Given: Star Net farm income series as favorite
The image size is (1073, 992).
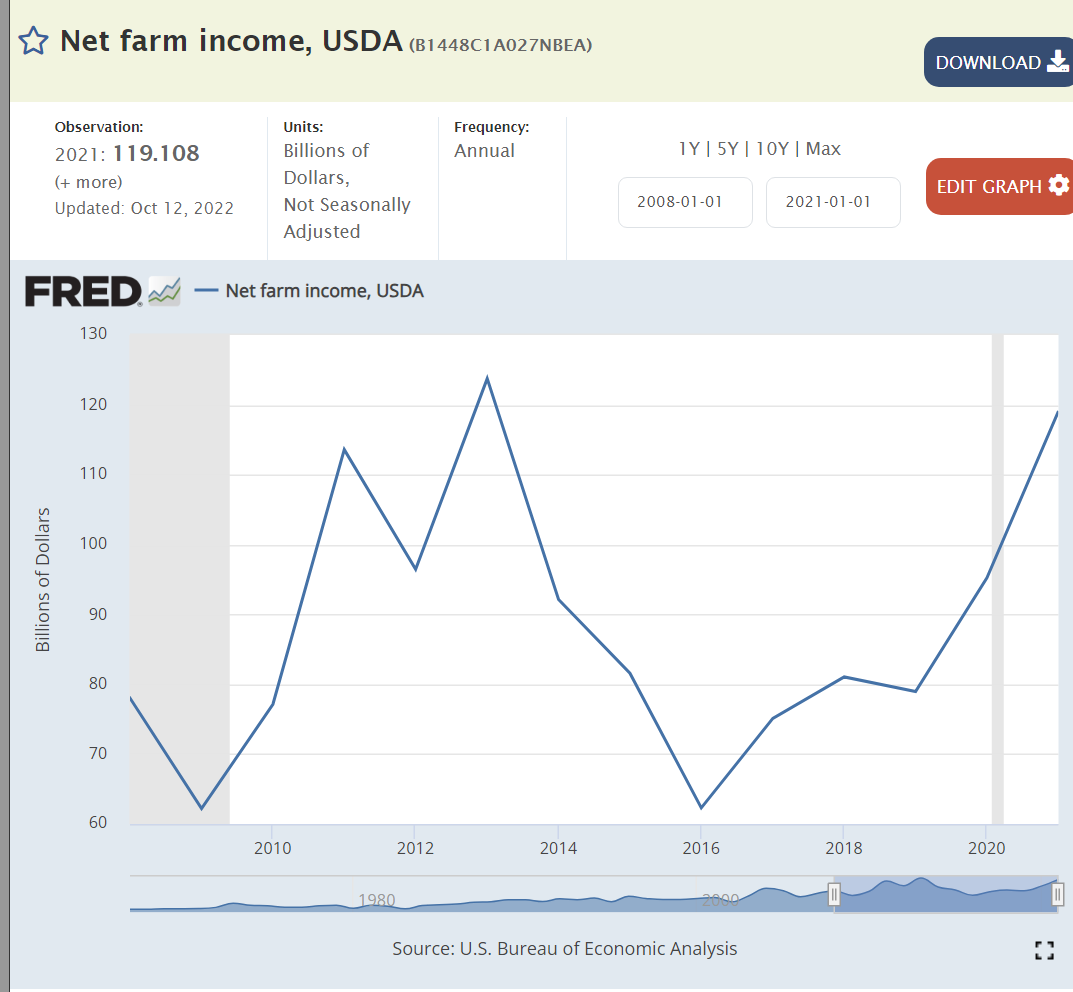Looking at the screenshot, I should pyautogui.click(x=33, y=41).
